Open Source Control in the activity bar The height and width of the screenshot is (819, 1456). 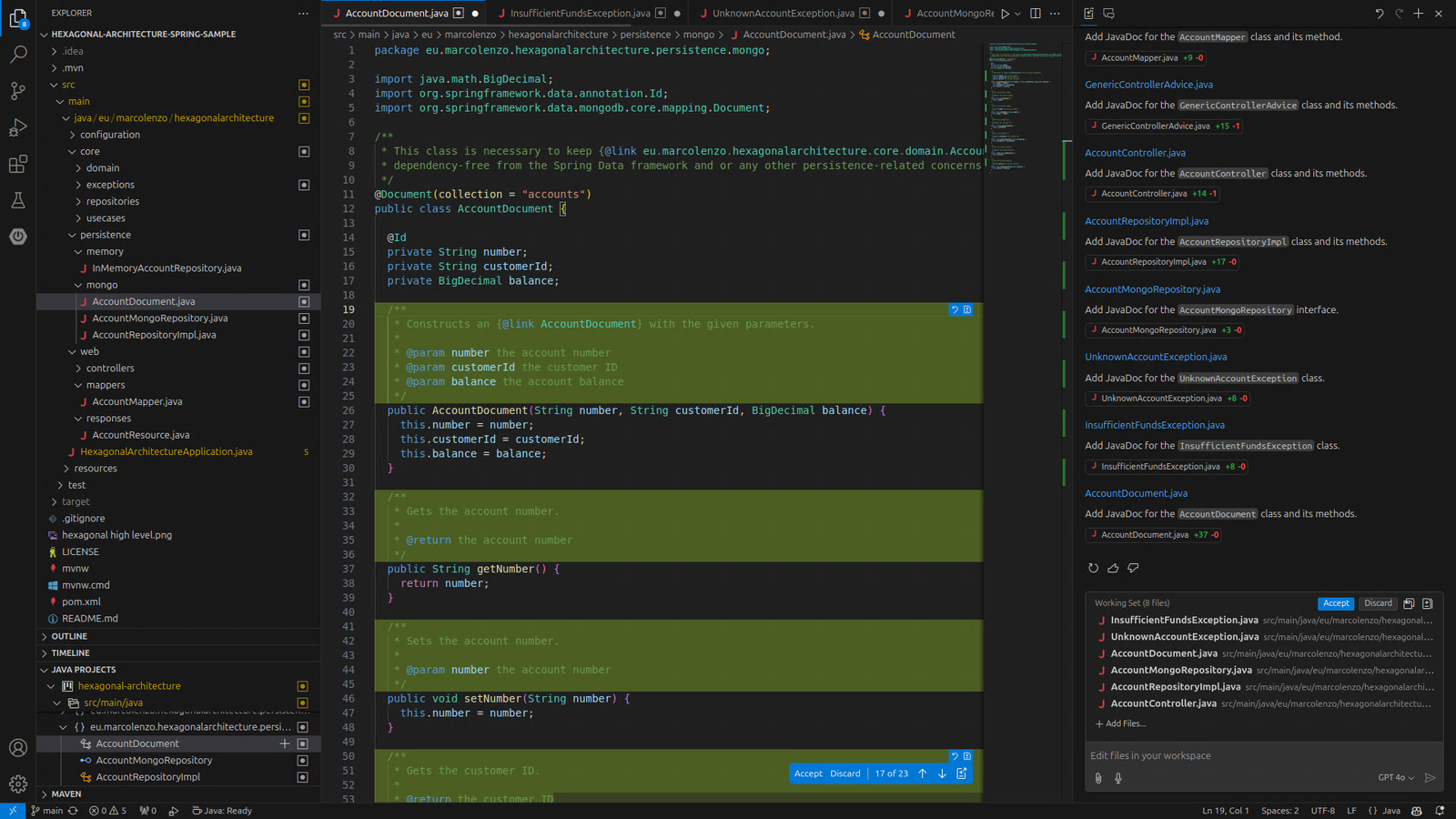click(18, 91)
